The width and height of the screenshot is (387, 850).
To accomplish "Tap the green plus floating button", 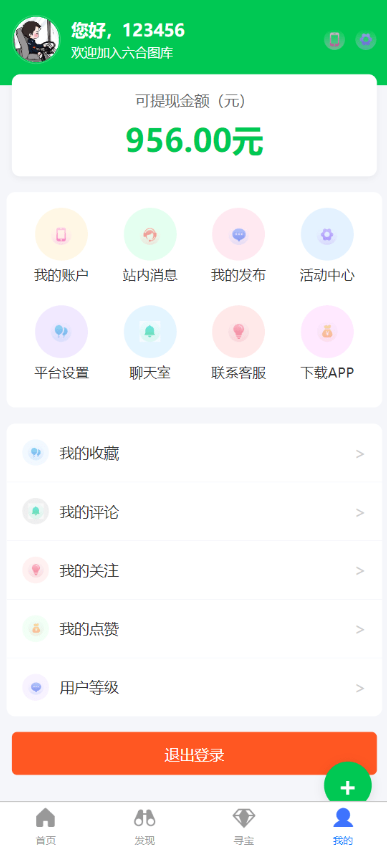I will pos(348,786).
